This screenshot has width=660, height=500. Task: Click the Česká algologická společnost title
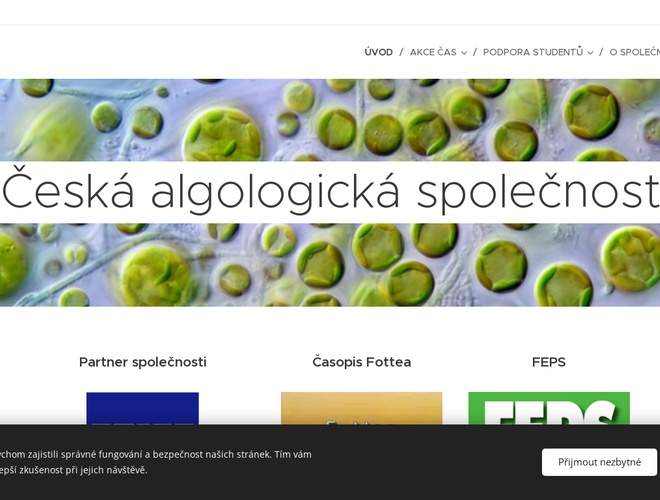(331, 192)
